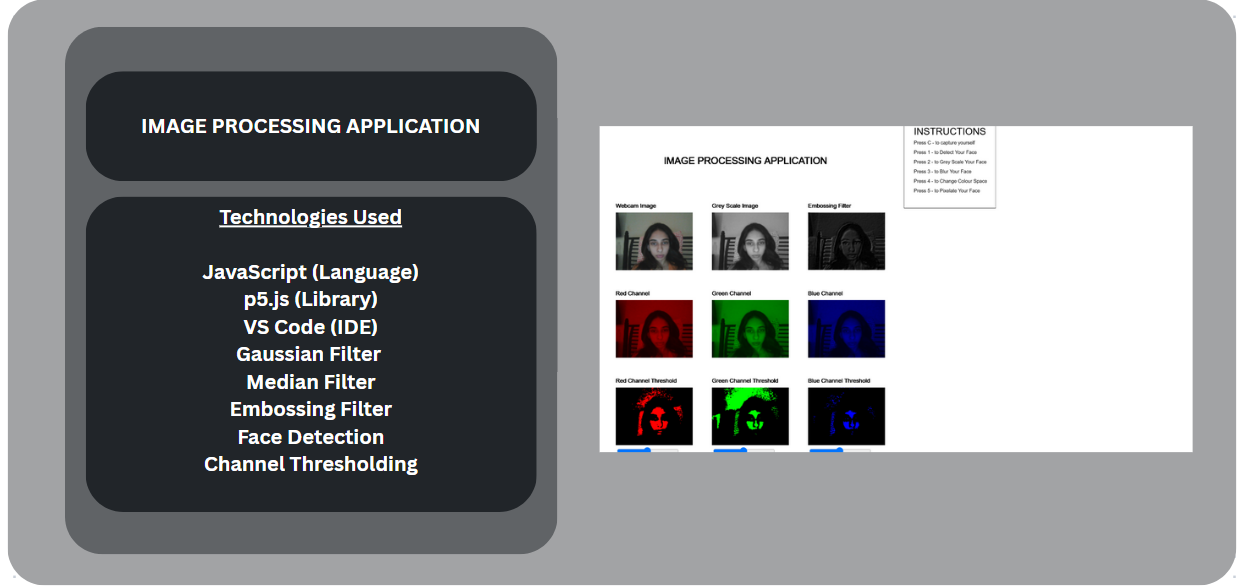Viewport: 1246px width, 588px height.
Task: Adjust the Blue Channel Threshold slider
Action: click(x=839, y=450)
